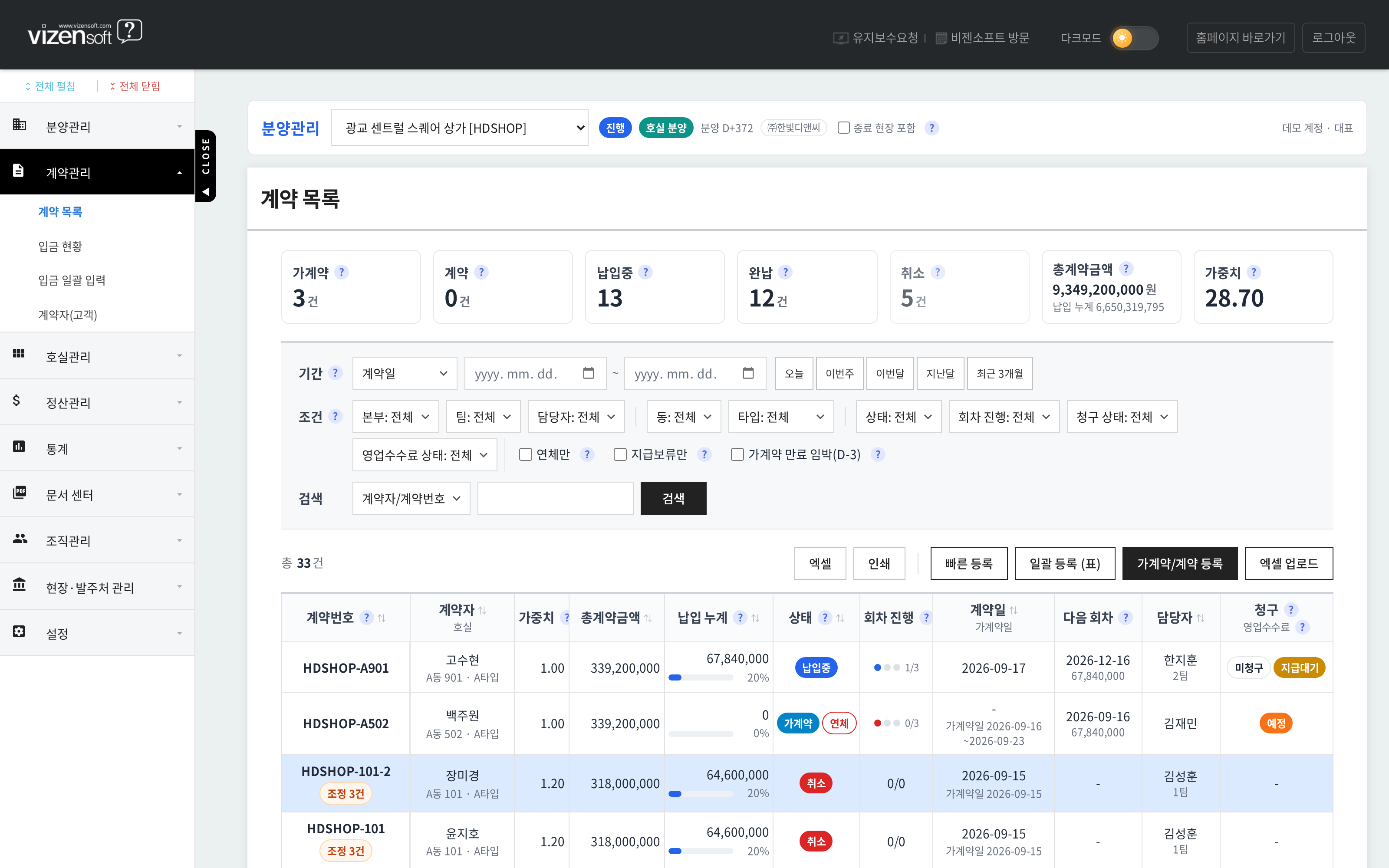
Task: Click the help icon next to 총계약금액
Action: pyautogui.click(x=1126, y=269)
